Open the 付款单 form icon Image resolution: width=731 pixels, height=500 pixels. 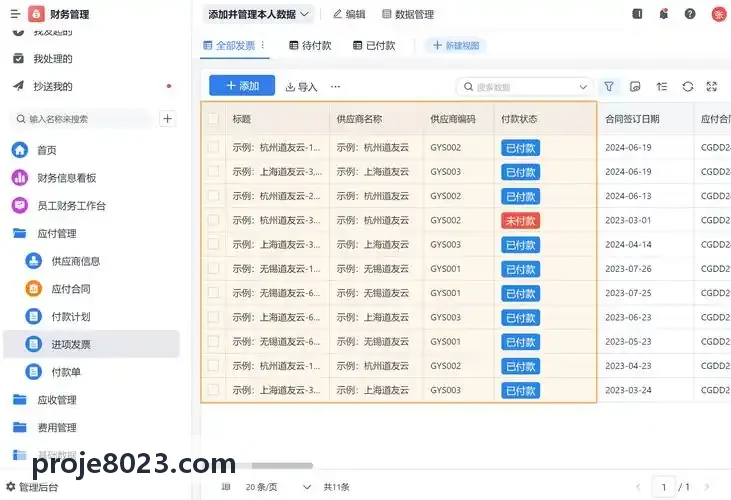point(34,372)
